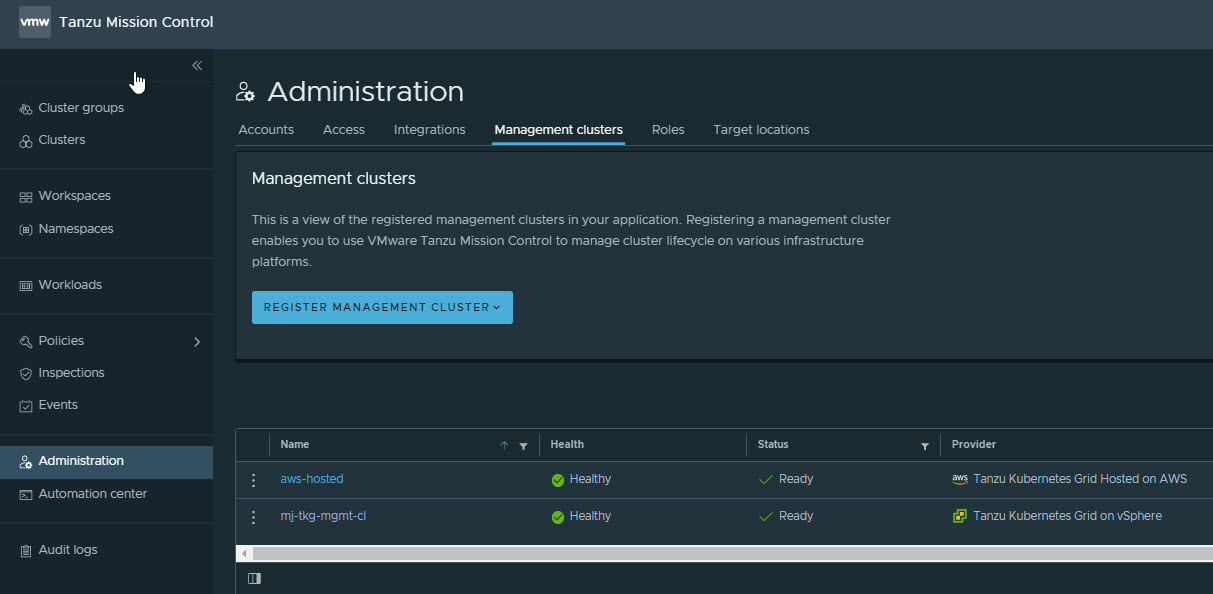Open the Name column filter
The image size is (1213, 594).
click(523, 446)
